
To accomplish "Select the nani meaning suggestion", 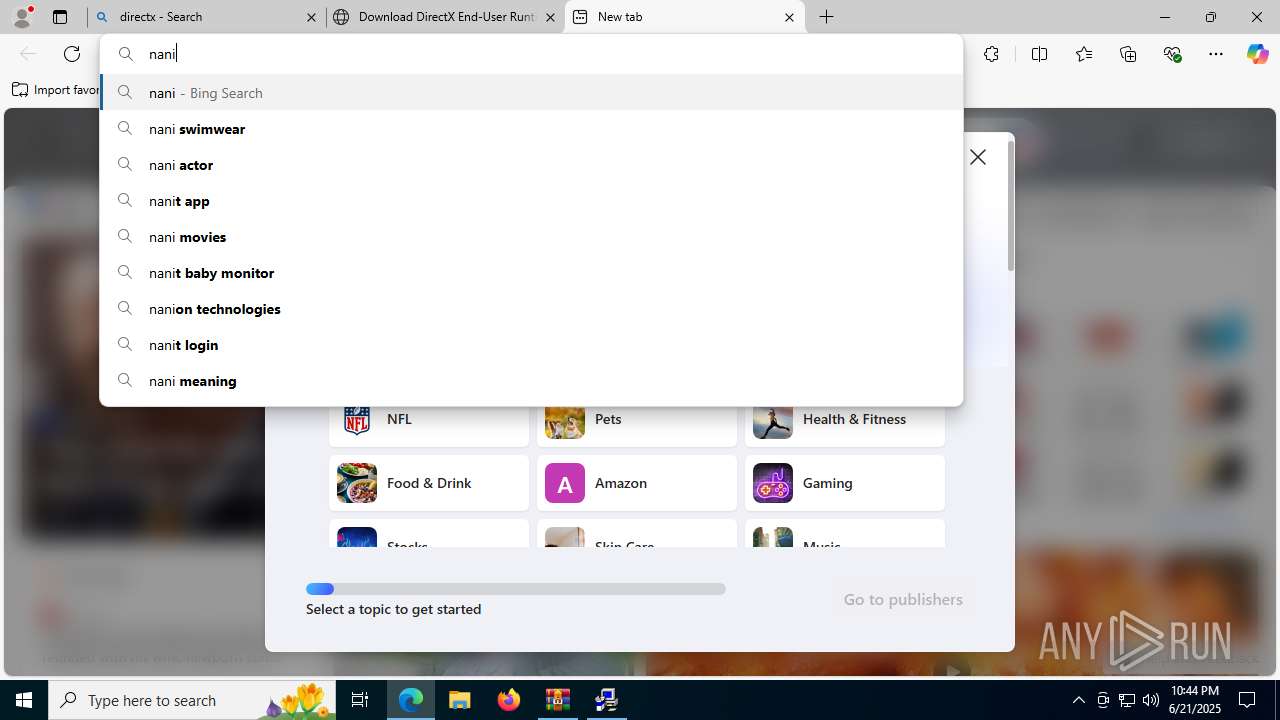I will tap(531, 380).
